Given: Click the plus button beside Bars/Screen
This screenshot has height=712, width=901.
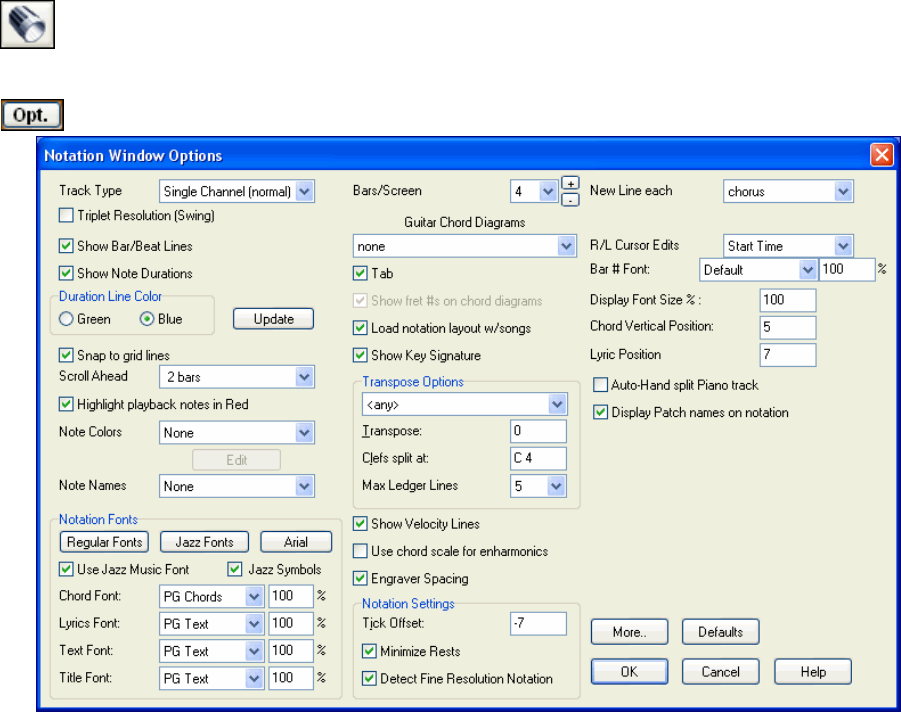Looking at the screenshot, I should pos(570,183).
